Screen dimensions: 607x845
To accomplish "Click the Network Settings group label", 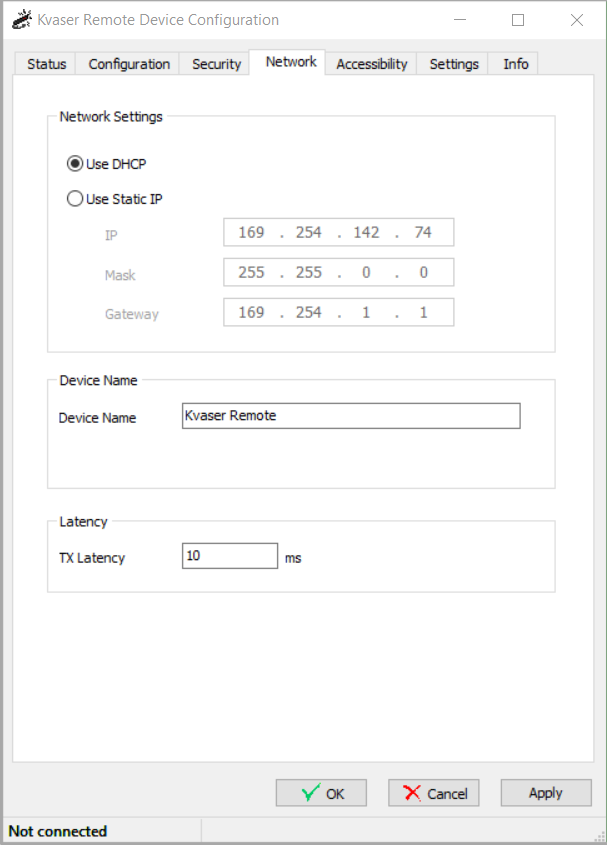I will point(111,116).
